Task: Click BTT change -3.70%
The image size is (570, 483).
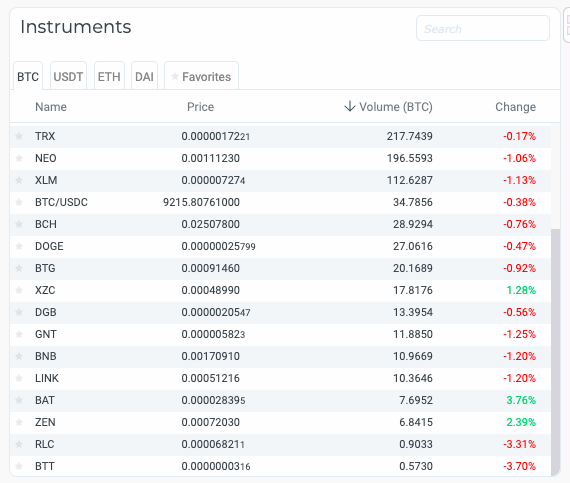Action: pyautogui.click(x=519, y=466)
